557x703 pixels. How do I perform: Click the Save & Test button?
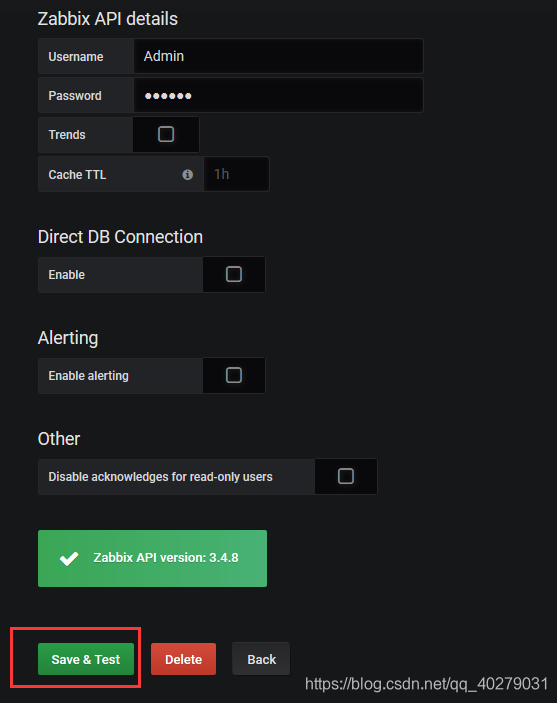coord(86,659)
